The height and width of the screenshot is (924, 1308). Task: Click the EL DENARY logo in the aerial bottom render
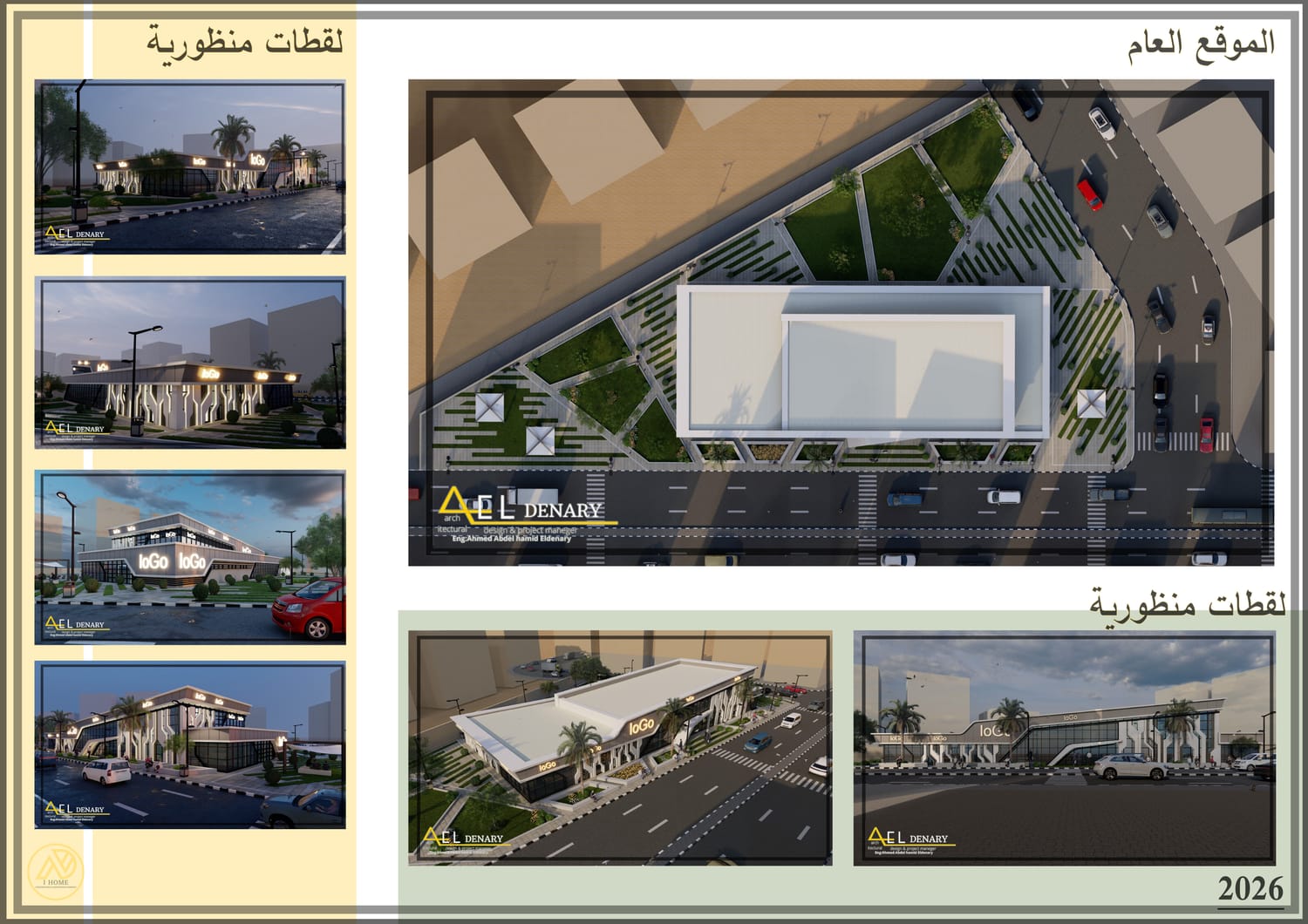tap(463, 839)
